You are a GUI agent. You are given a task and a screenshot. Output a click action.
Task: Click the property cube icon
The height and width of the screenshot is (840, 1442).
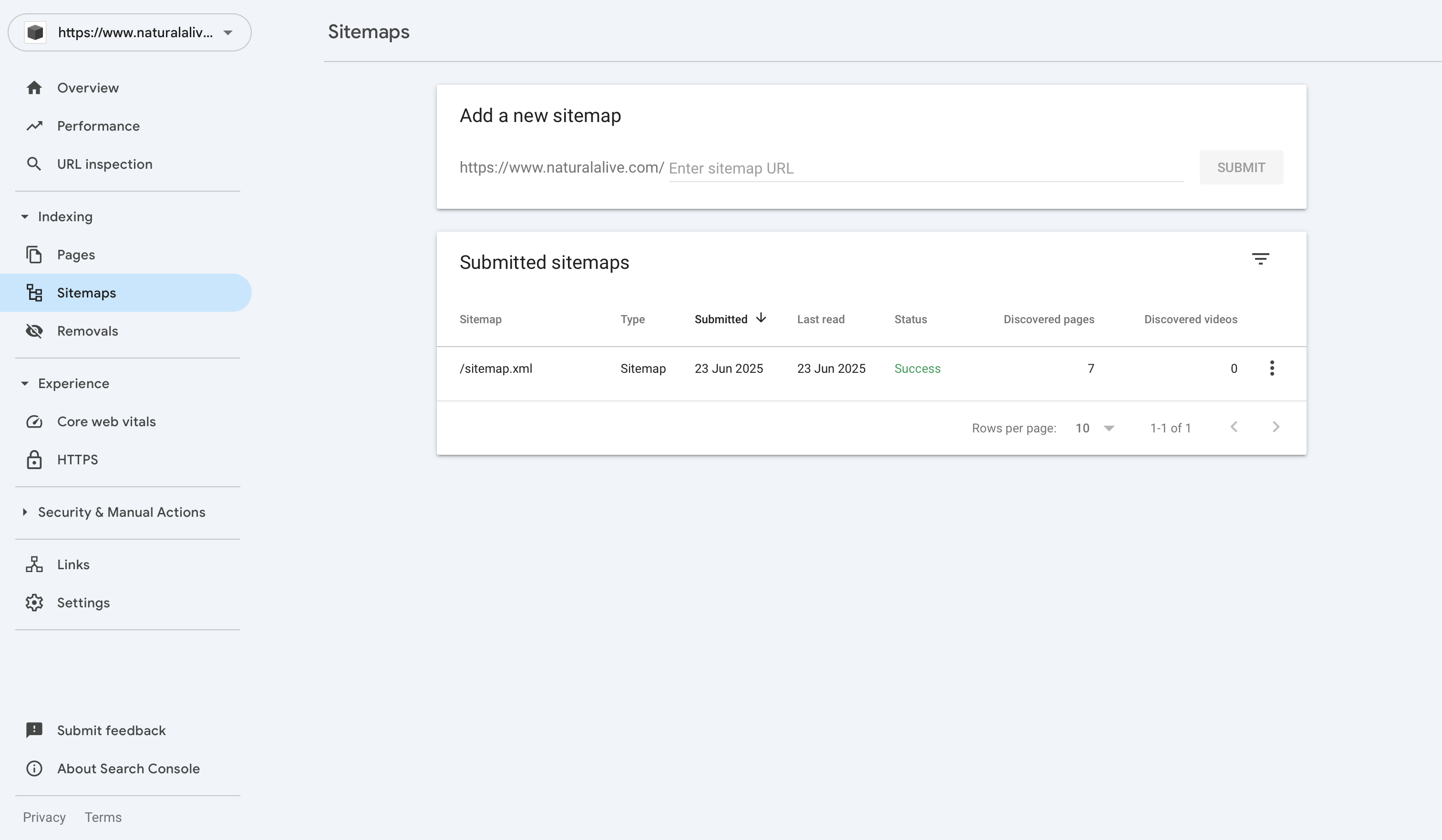pos(35,32)
